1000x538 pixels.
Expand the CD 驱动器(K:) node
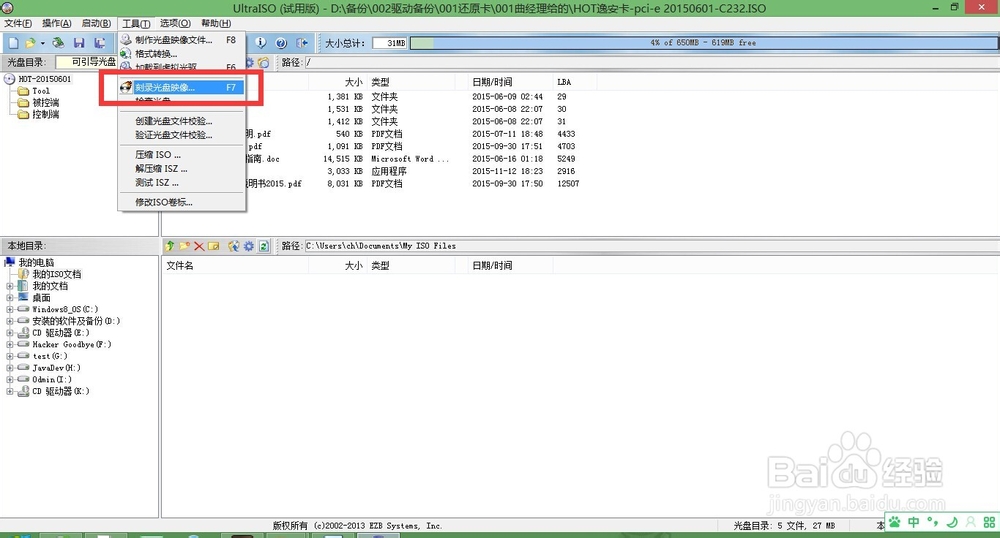[10, 391]
